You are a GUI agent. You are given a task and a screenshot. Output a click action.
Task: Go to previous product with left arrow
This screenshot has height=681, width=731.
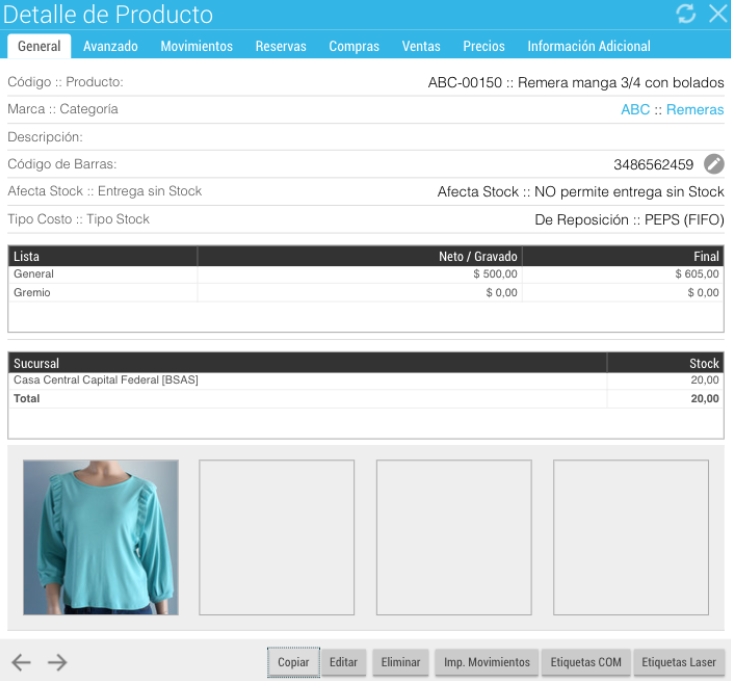[21, 662]
